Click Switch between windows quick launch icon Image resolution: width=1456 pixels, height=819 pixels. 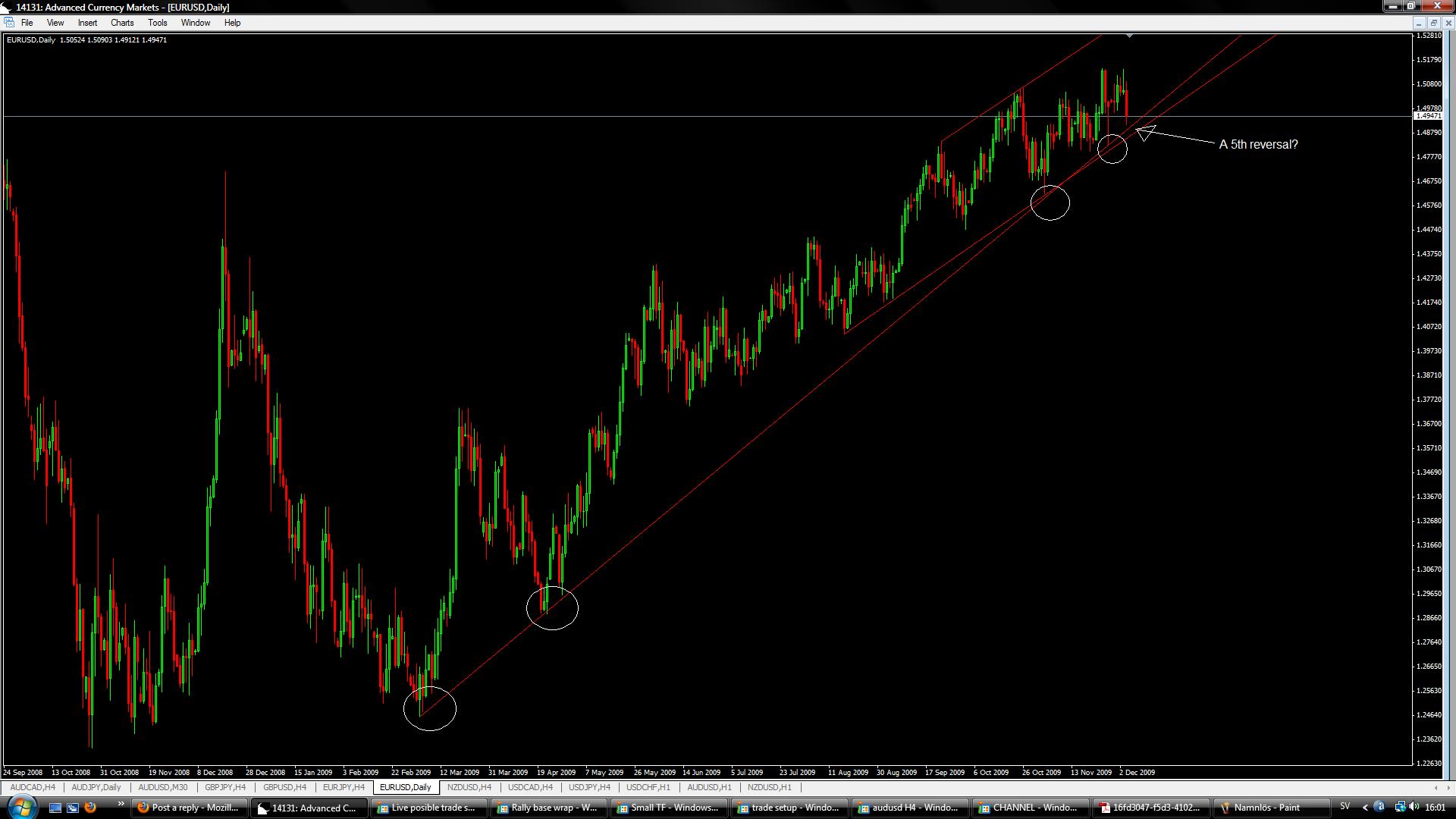coord(73,808)
